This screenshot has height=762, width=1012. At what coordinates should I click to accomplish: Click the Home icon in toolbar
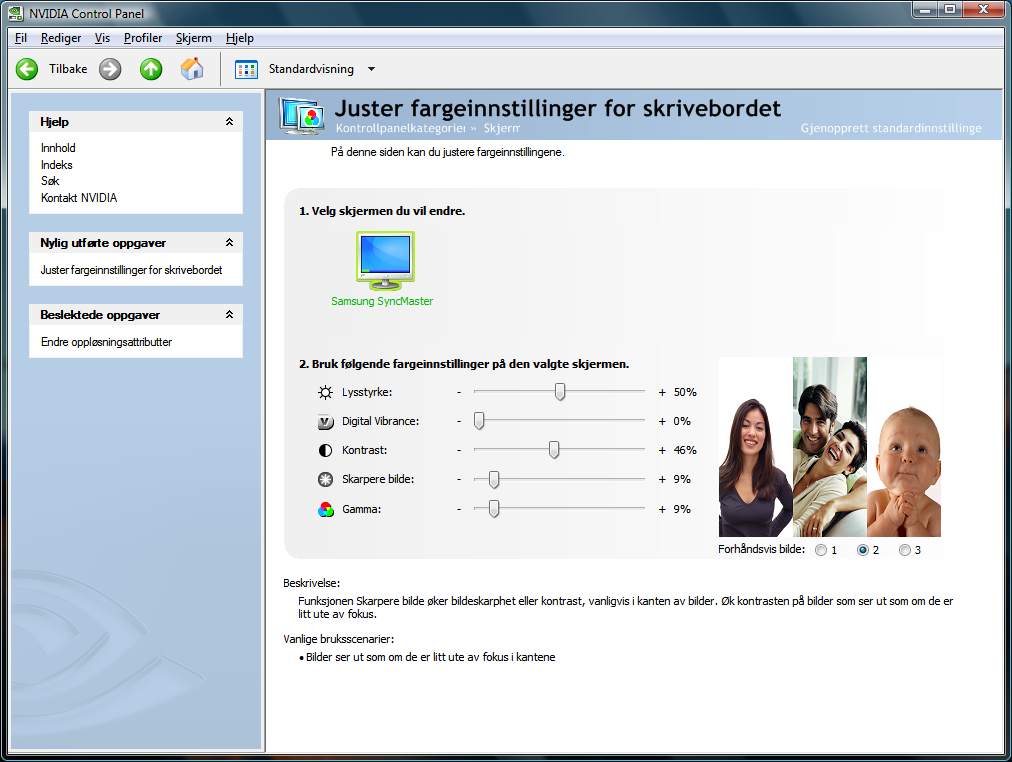[192, 69]
